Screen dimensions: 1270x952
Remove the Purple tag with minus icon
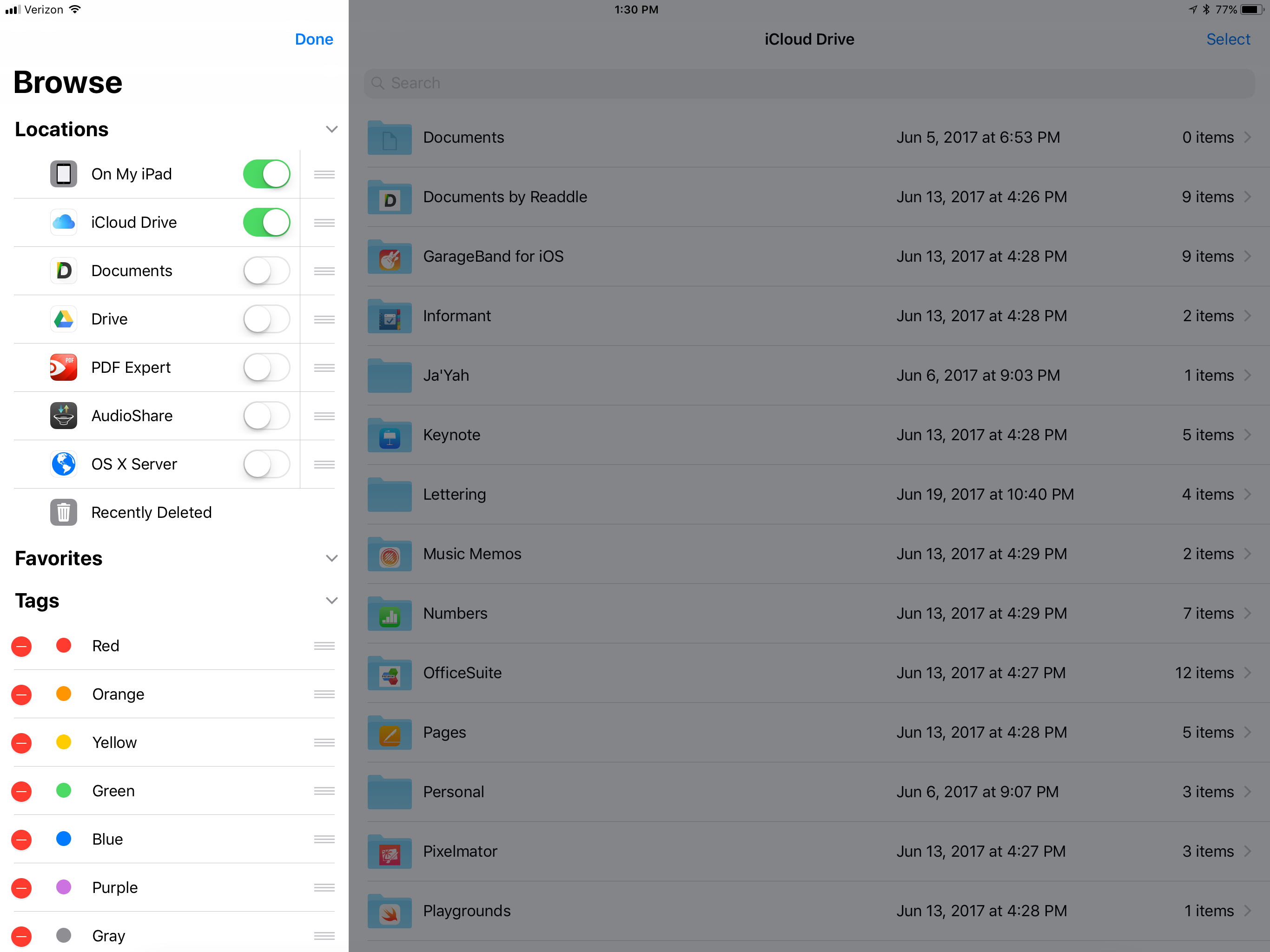point(22,888)
